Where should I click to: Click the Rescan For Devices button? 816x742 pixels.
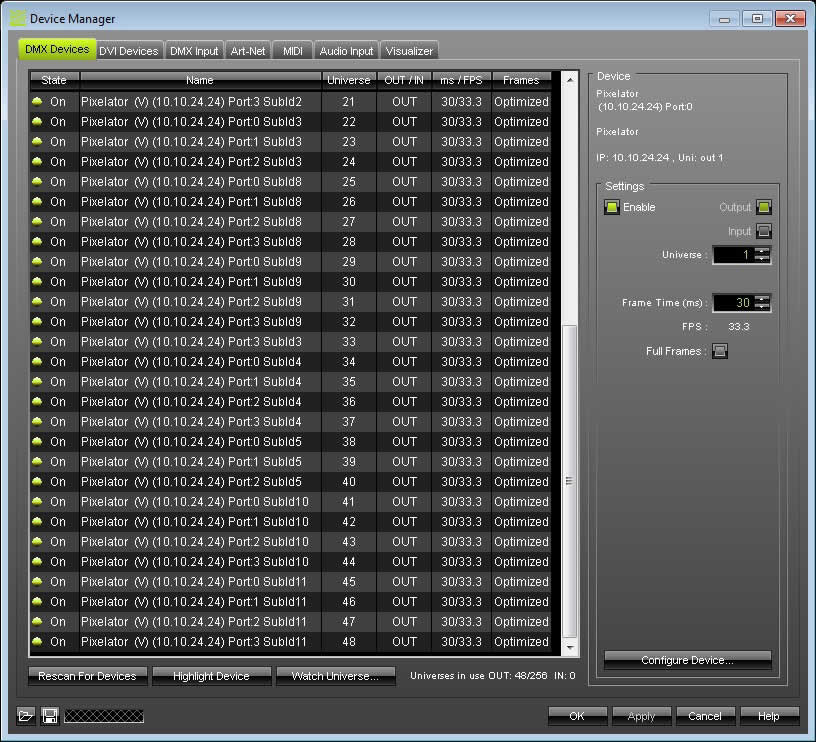pos(87,676)
